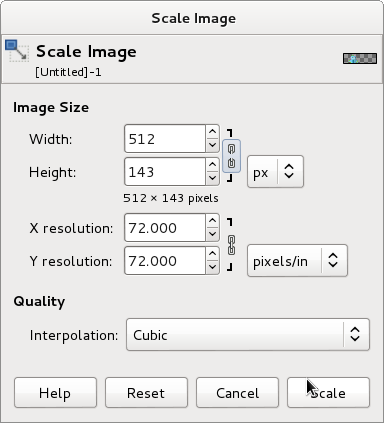
Task: Increase X resolution with the up arrow
Action: pos(212,221)
